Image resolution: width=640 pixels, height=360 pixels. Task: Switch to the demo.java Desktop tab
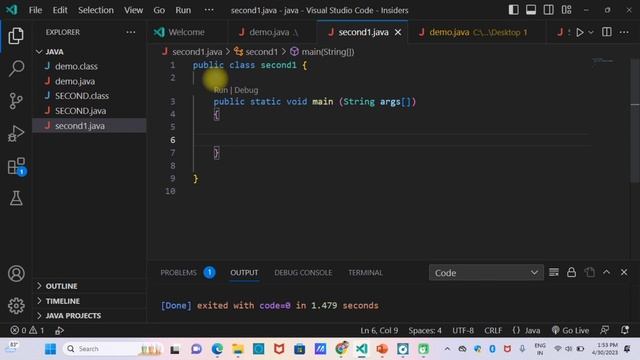pyautogui.click(x=476, y=32)
